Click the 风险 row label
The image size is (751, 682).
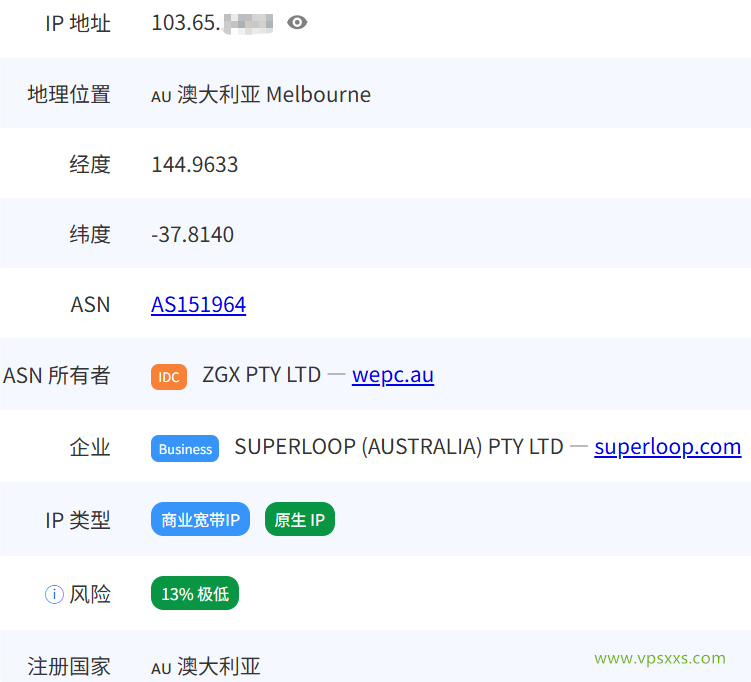[90, 594]
